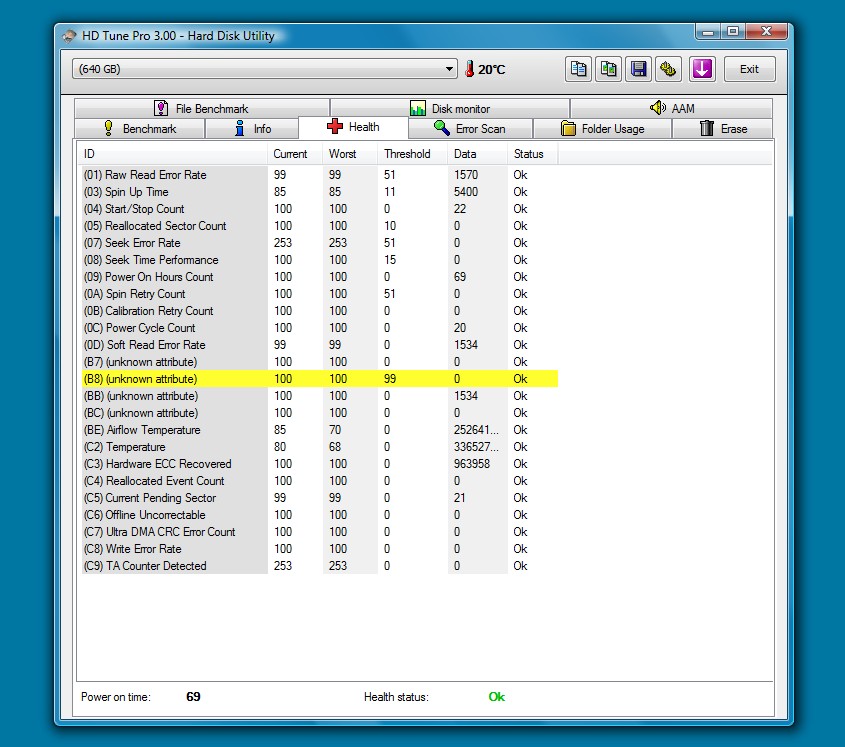Click the green Health status Ok value
Screen dimensions: 845x747
coord(496,697)
